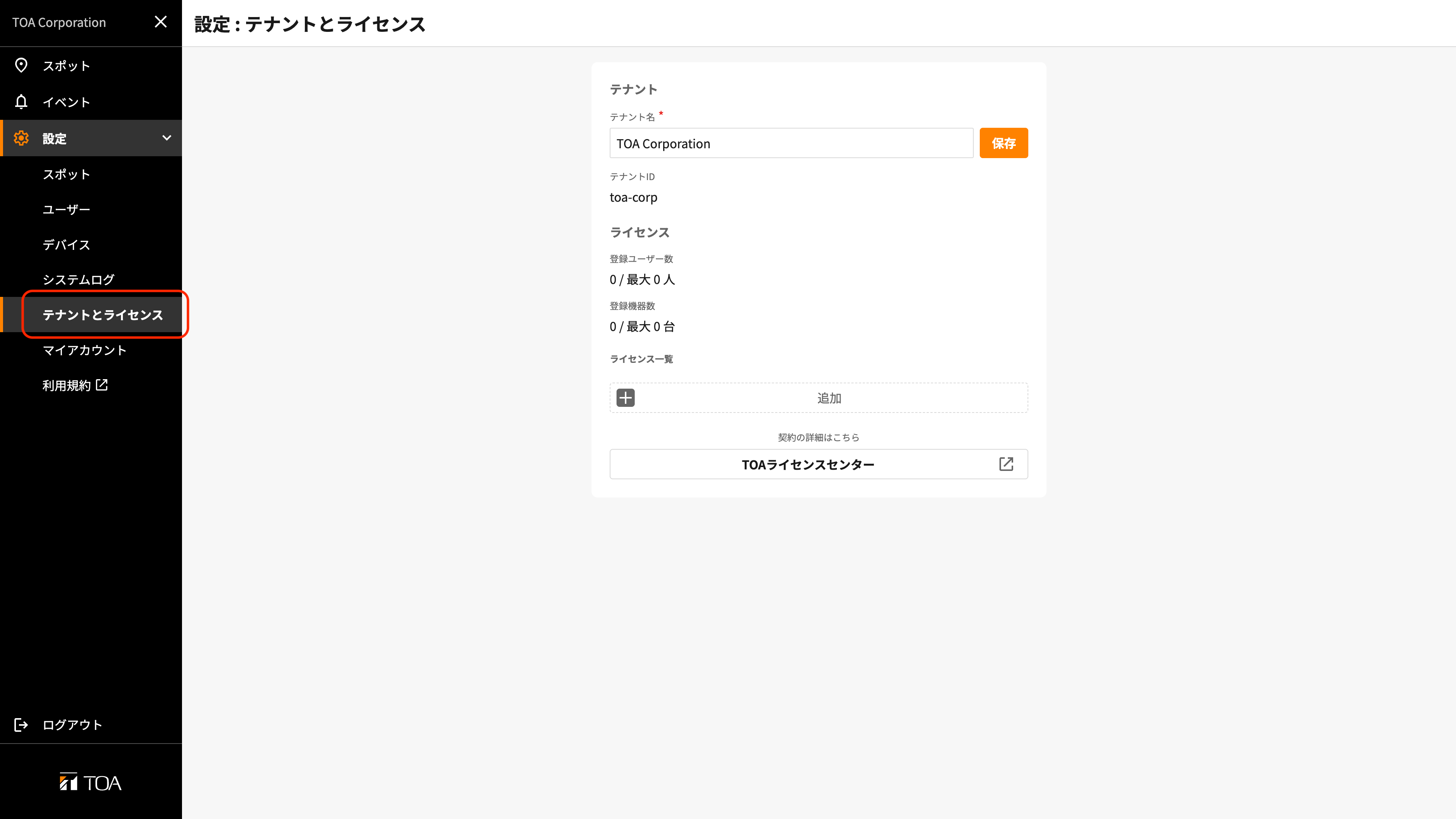The height and width of the screenshot is (819, 1456).
Task: Collapse the 設定 menu chevron
Action: 167,138
